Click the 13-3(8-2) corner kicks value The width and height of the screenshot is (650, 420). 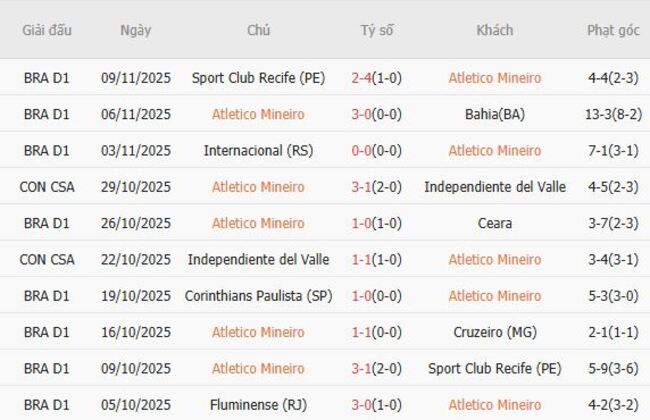click(613, 114)
